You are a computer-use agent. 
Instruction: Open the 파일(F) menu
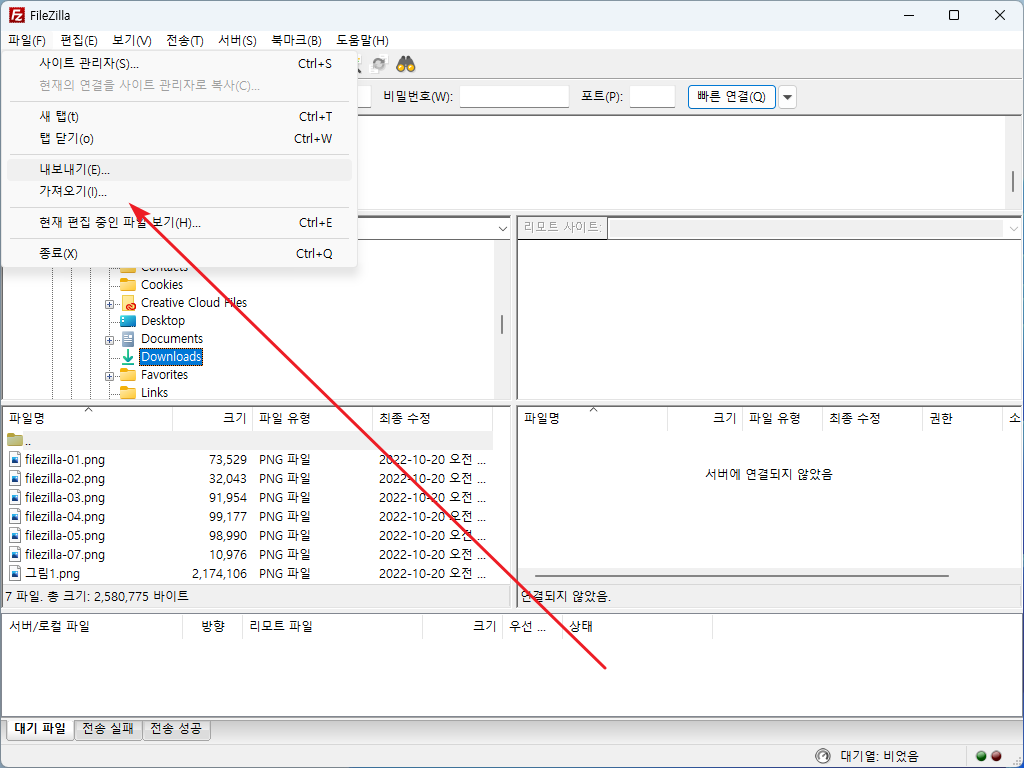(x=27, y=40)
